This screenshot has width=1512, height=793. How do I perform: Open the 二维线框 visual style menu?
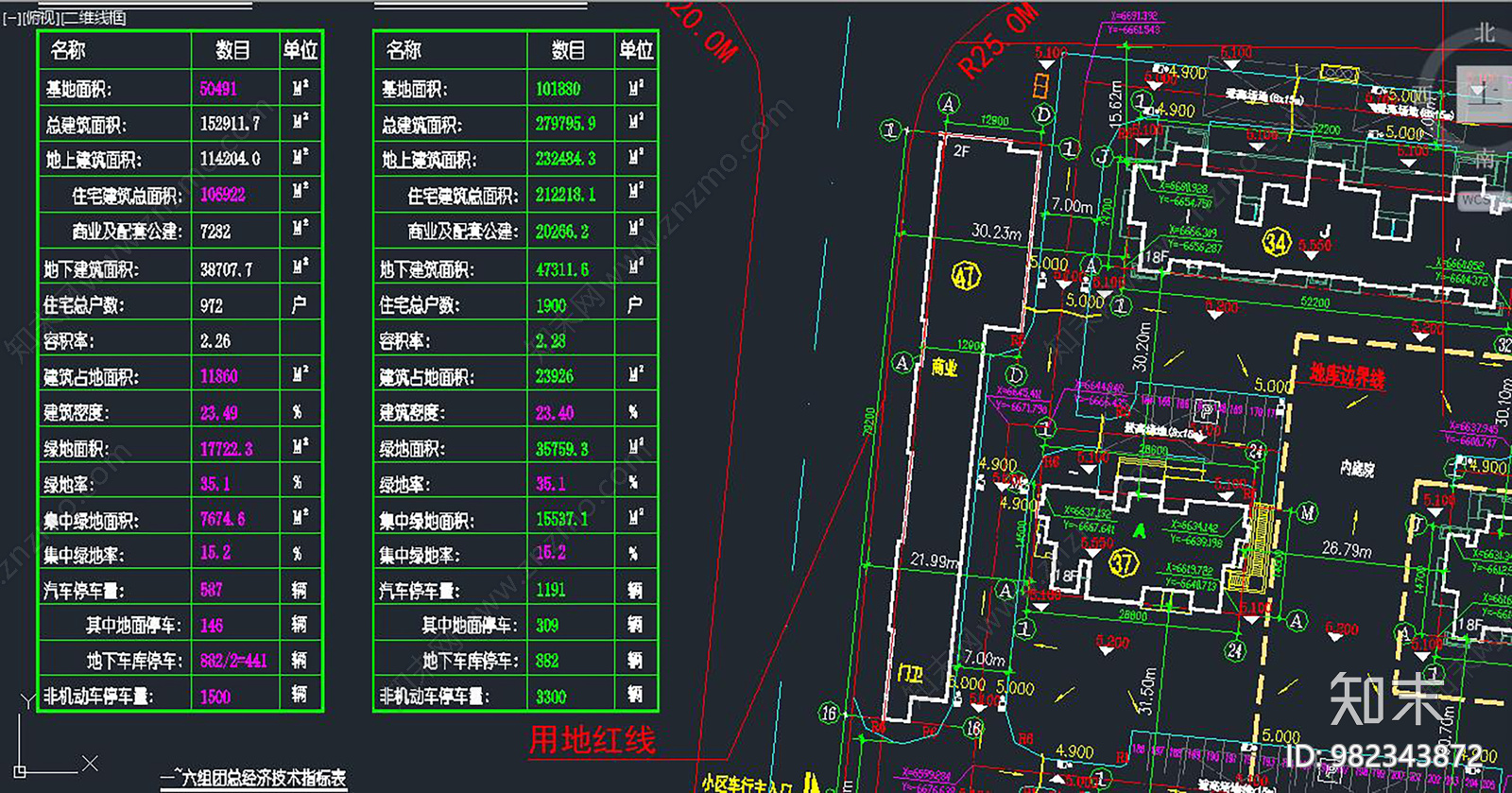pyautogui.click(x=94, y=18)
